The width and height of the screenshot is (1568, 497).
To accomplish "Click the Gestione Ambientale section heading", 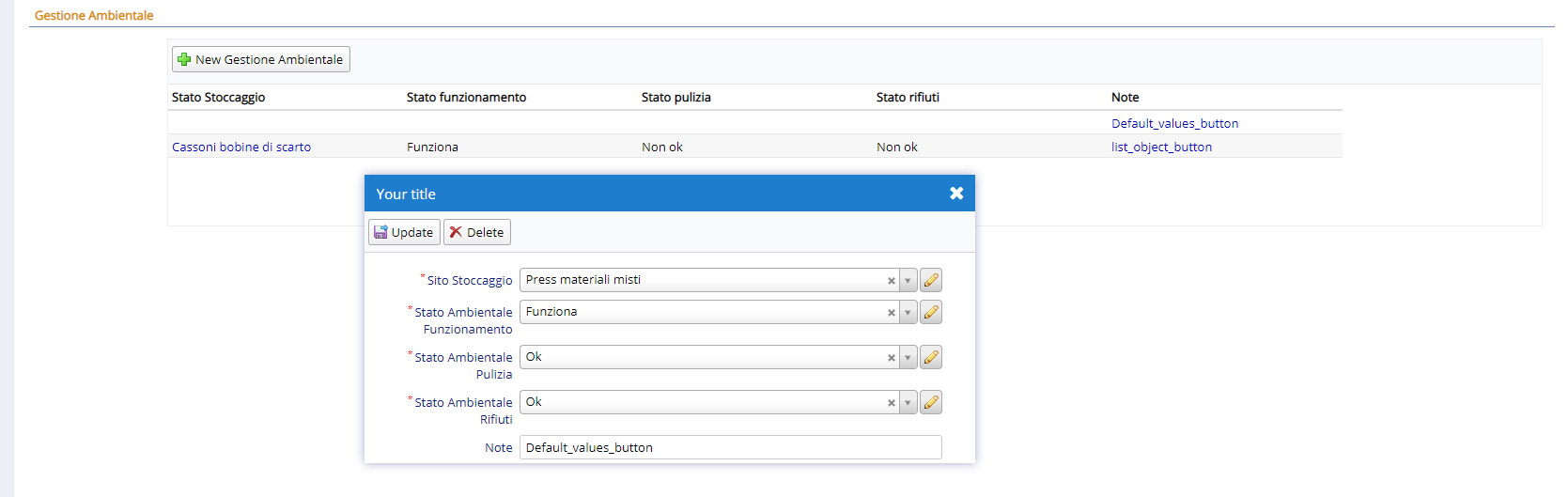I will pyautogui.click(x=94, y=15).
